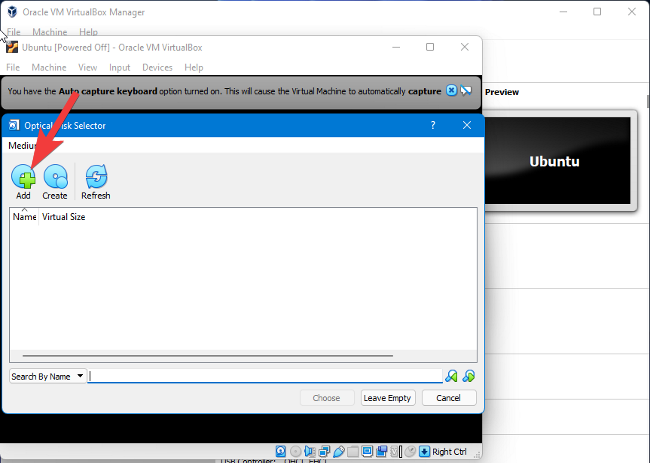650x463 pixels.
Task: Click the CPU virtualization status icon
Action: (x=394, y=451)
